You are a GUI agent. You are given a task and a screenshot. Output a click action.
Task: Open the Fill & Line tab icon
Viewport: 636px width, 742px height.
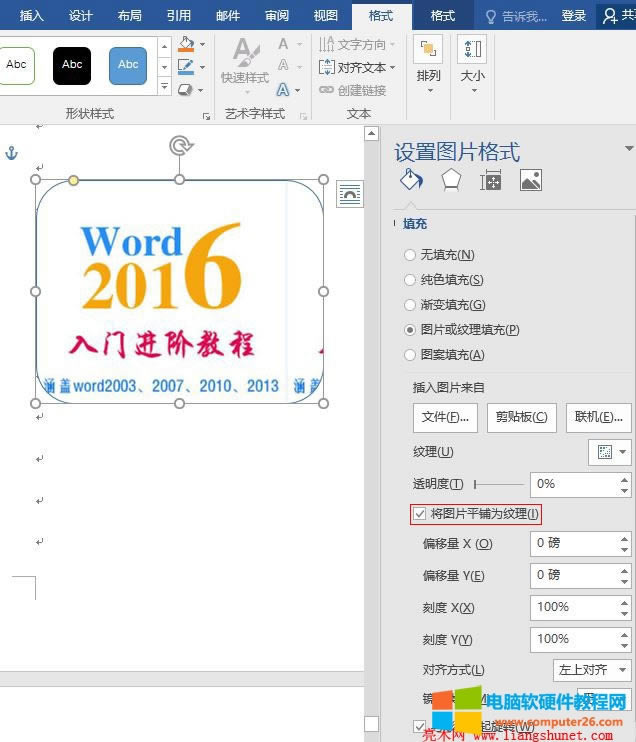[411, 180]
